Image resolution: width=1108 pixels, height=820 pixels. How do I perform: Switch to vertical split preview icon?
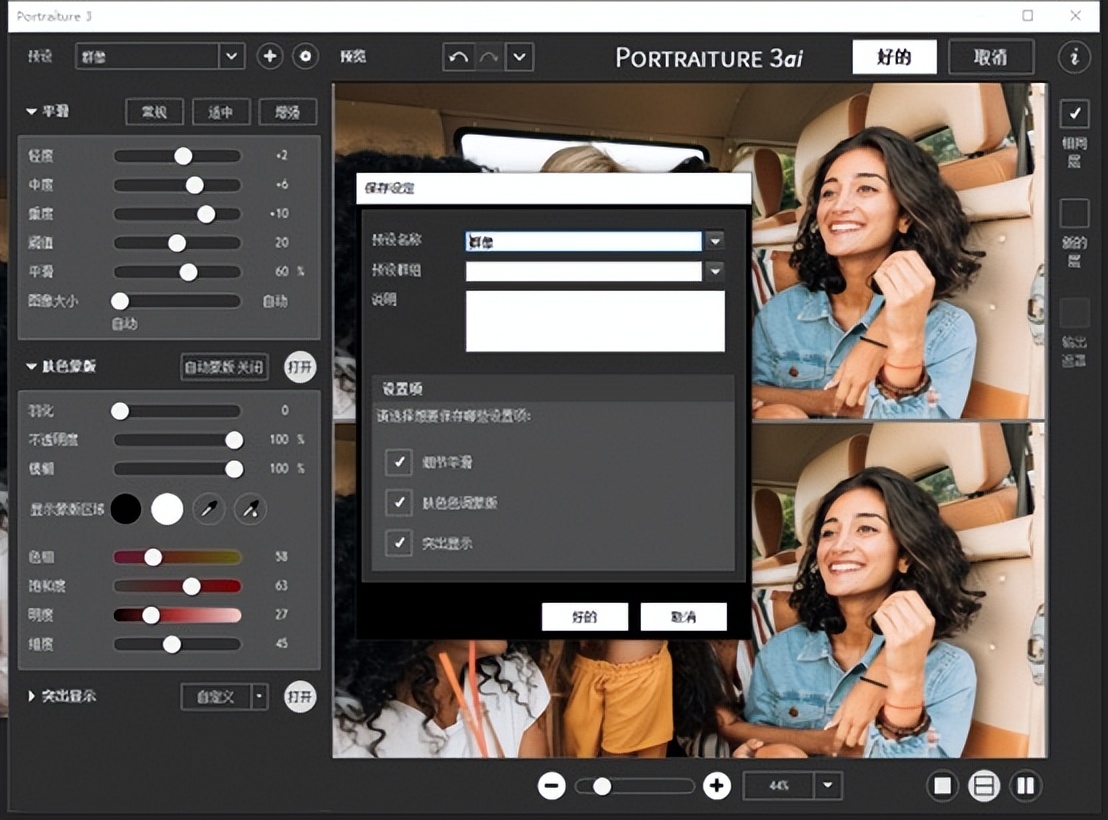[1025, 786]
